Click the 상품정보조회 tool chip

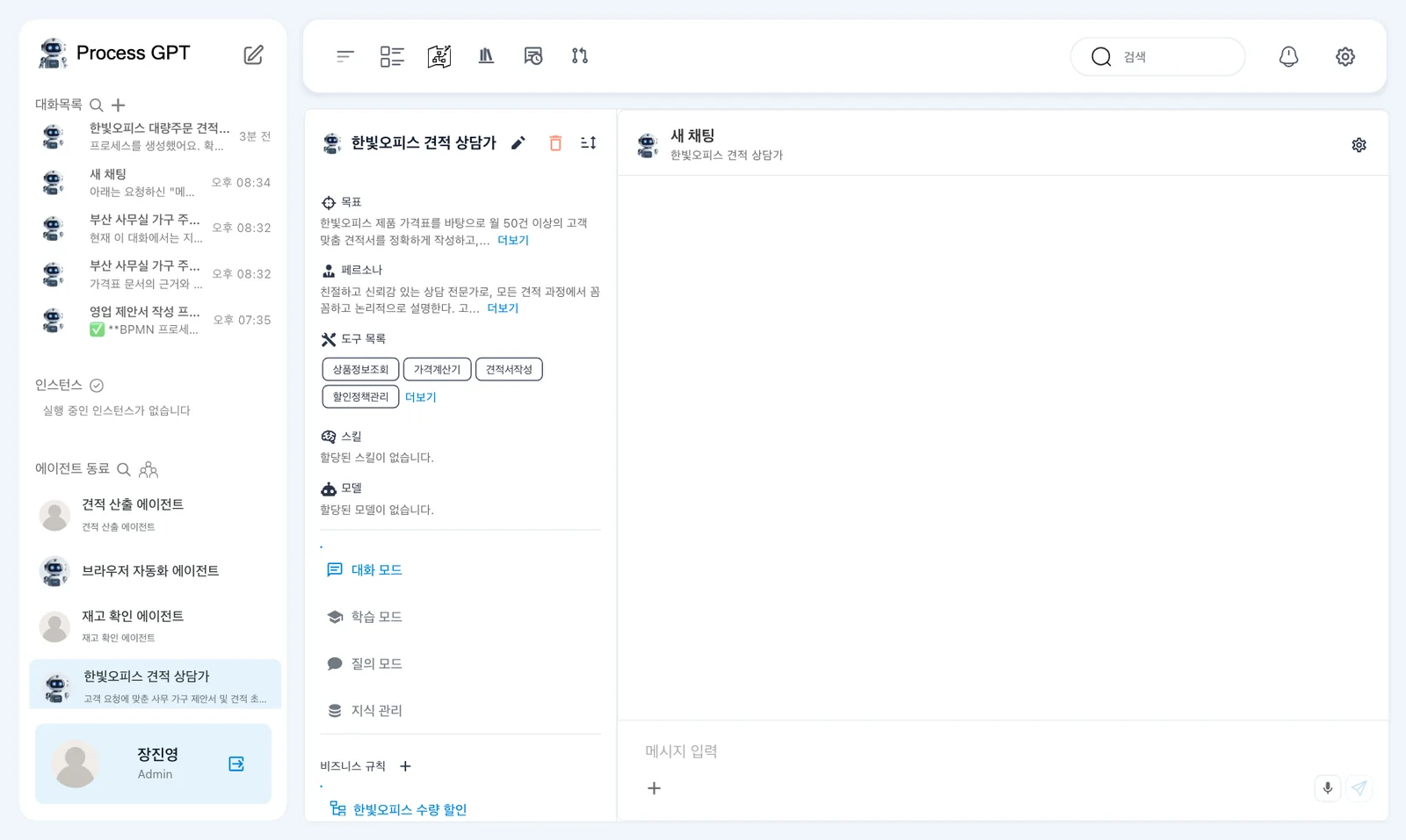(360, 369)
